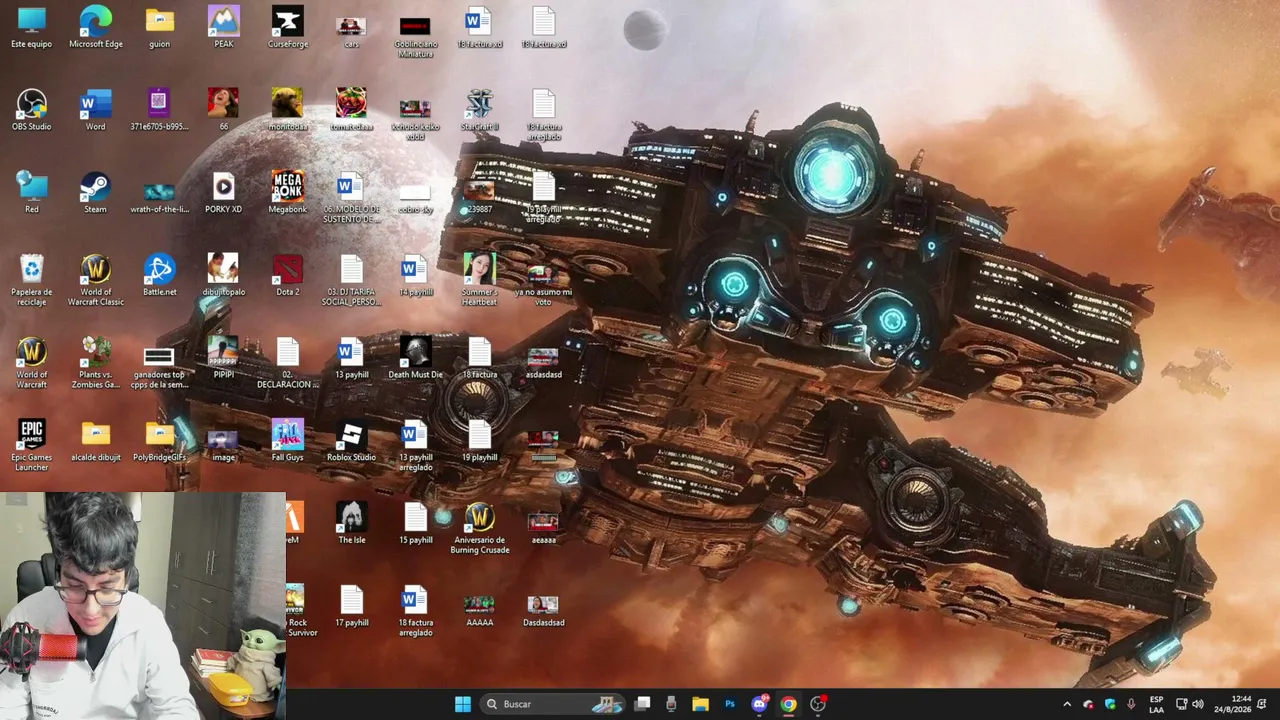
Task: Select the 15 payhill text file
Action: click(x=415, y=523)
